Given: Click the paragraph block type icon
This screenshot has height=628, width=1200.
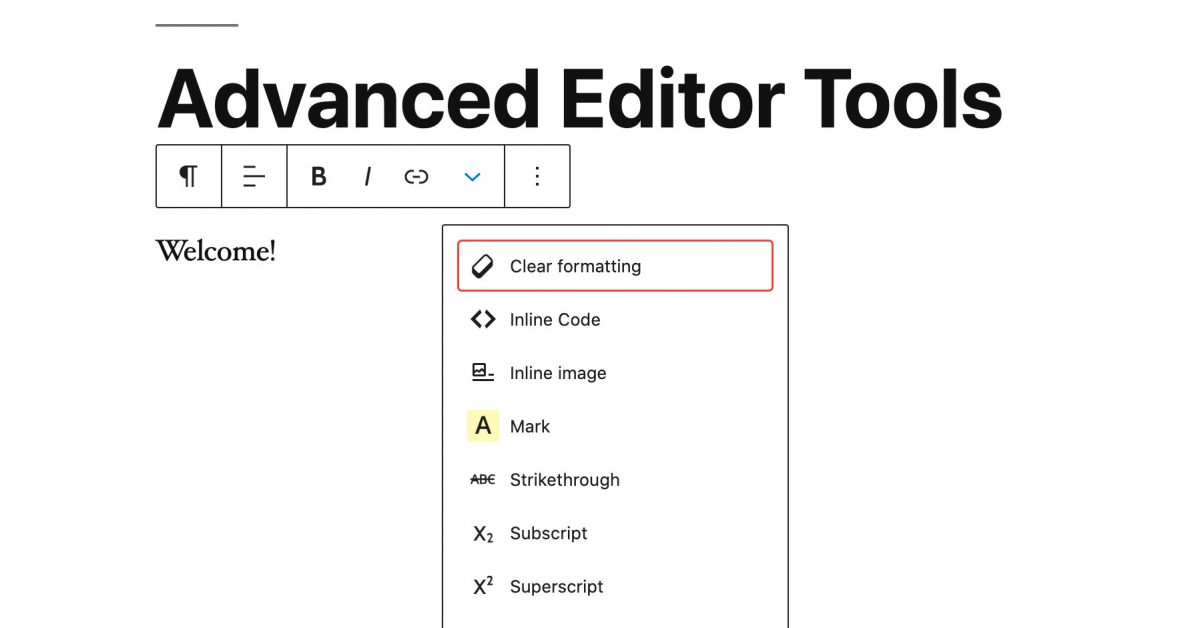Looking at the screenshot, I should 188,177.
